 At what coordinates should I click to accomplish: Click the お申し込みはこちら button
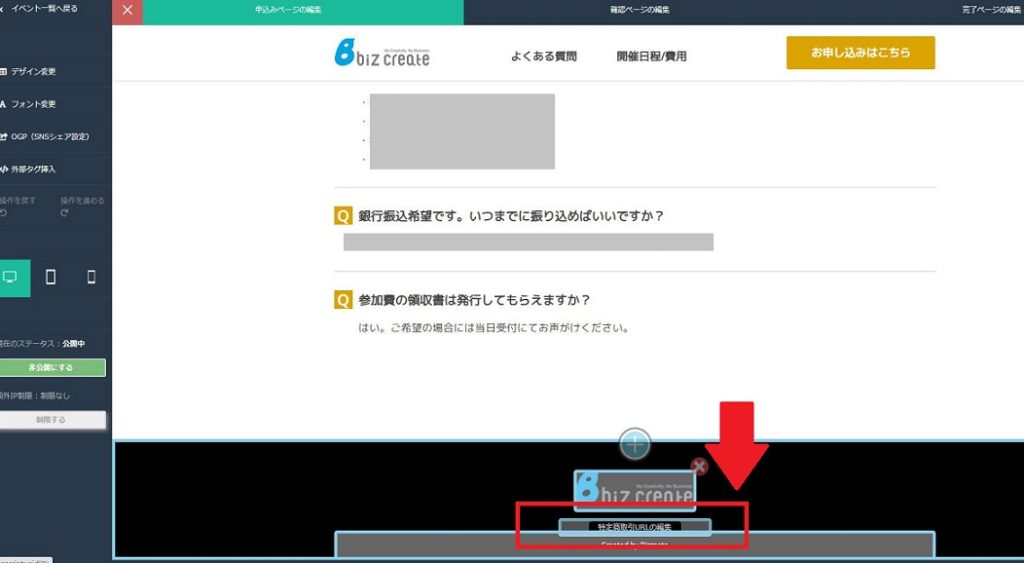860,52
